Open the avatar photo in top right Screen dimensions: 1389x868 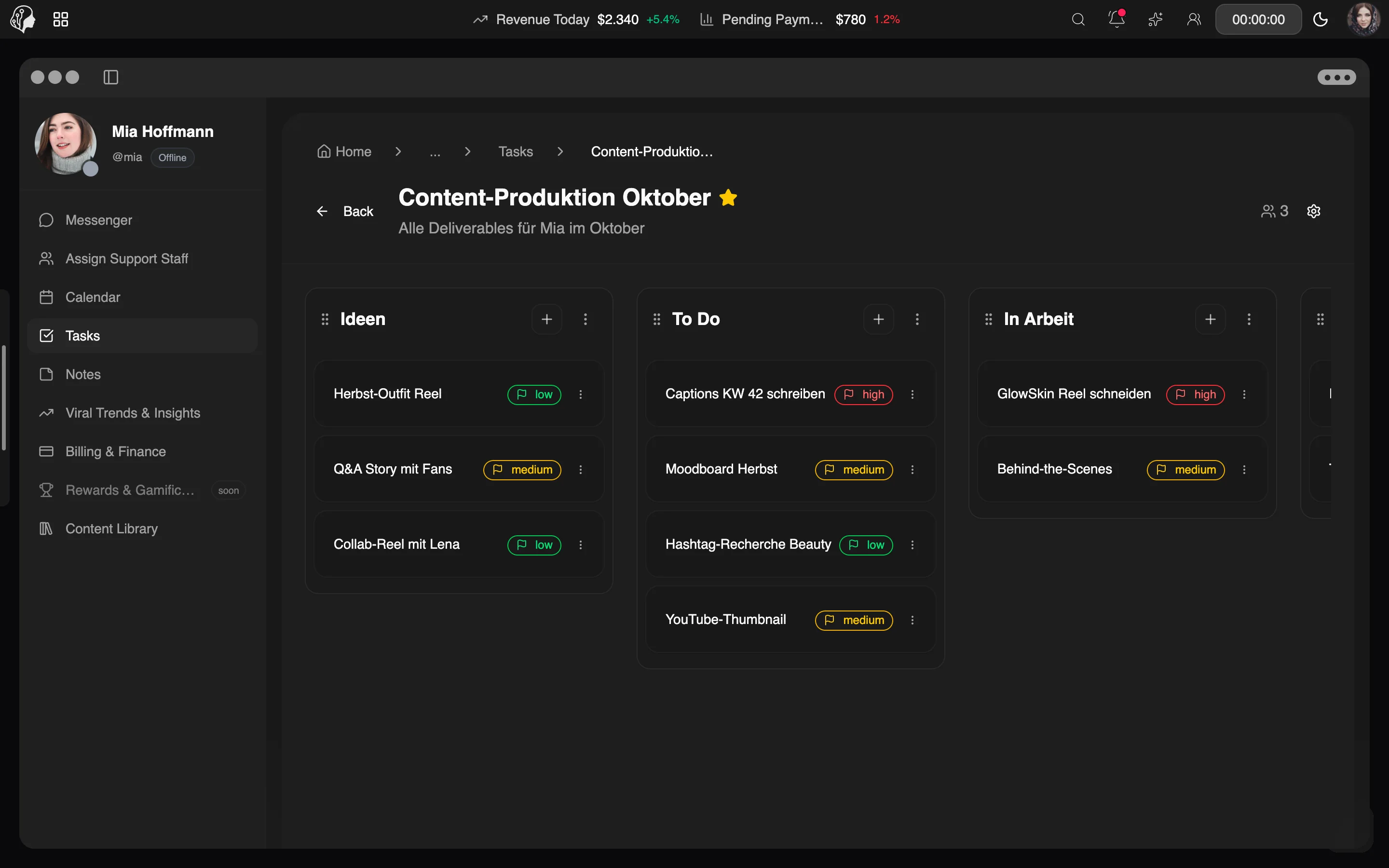pyautogui.click(x=1363, y=19)
